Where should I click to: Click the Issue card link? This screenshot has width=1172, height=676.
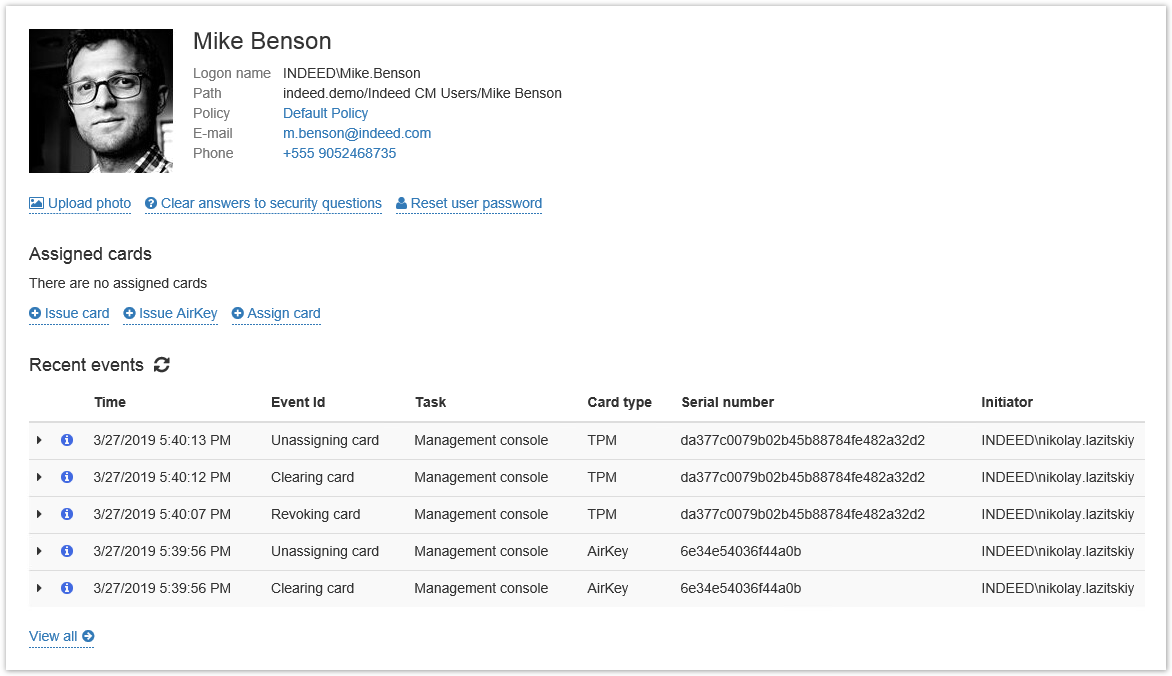pyautogui.click(x=69, y=313)
